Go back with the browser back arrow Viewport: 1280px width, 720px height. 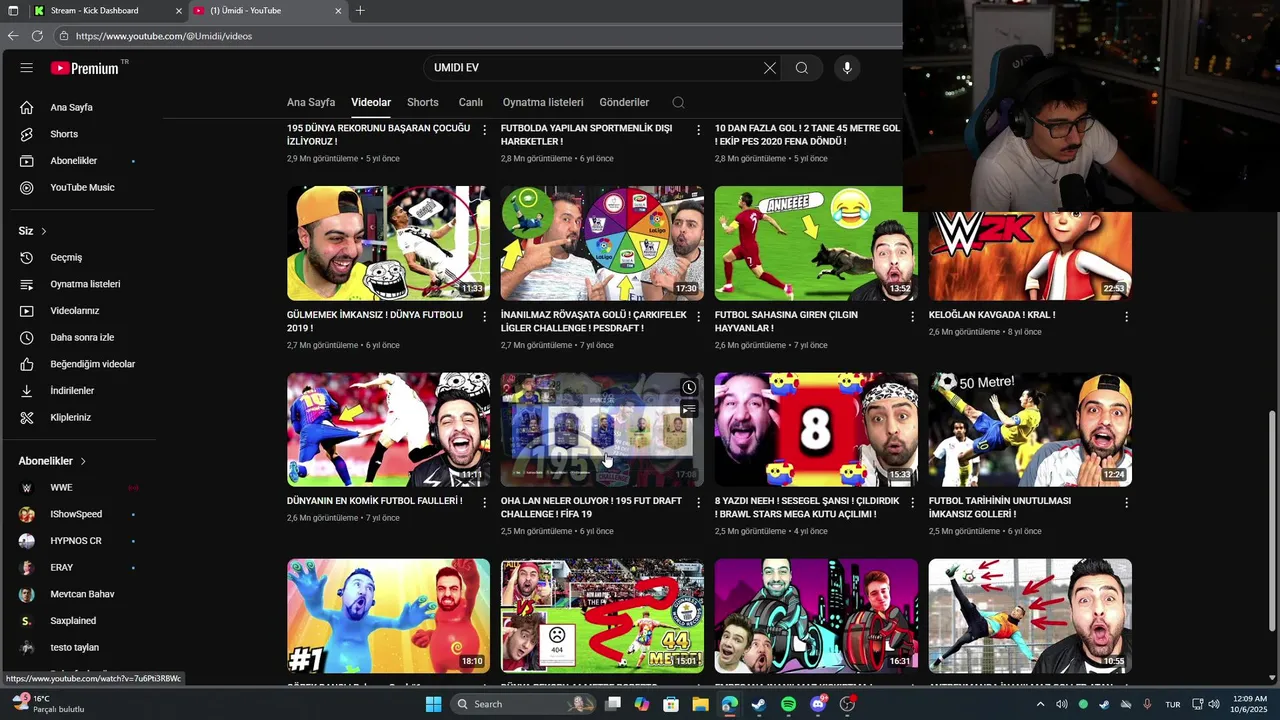[13, 36]
